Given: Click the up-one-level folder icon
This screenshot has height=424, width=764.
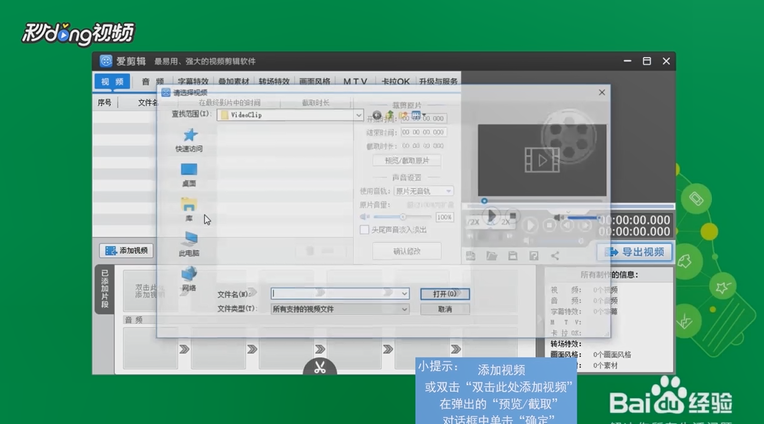Looking at the screenshot, I should [390, 115].
